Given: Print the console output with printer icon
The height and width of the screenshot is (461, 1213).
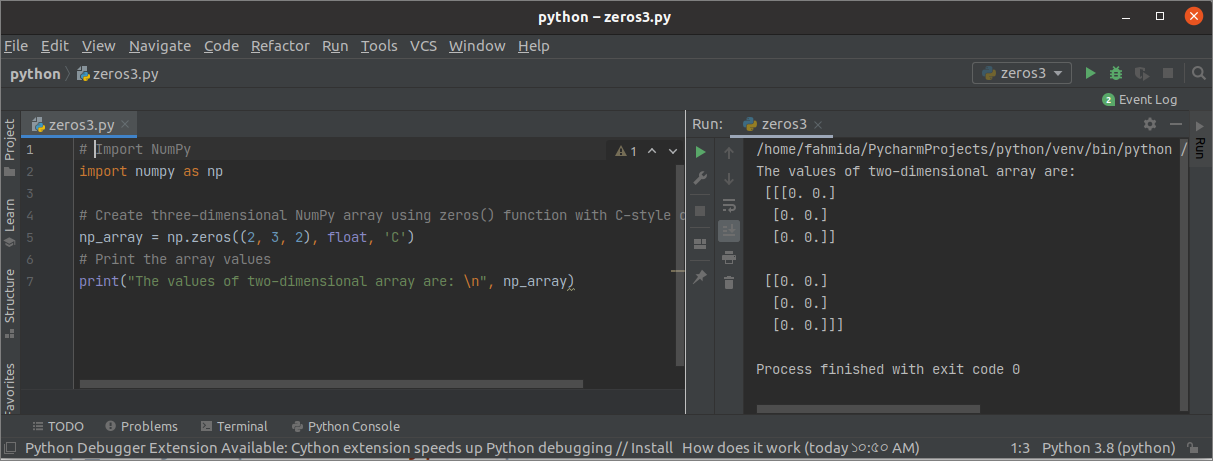Looking at the screenshot, I should tap(729, 257).
